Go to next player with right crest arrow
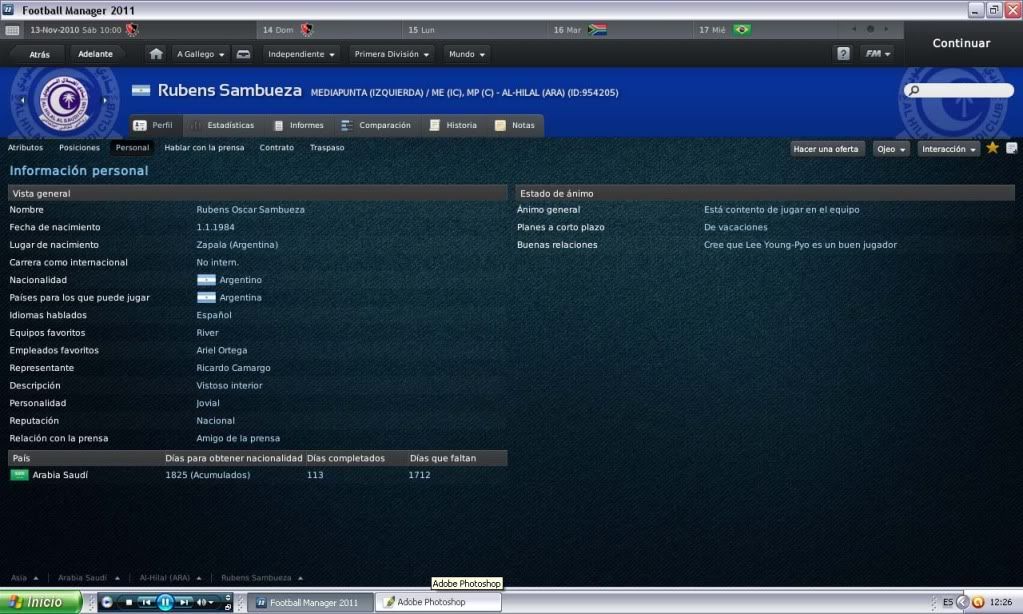The width and height of the screenshot is (1023, 614). tap(104, 100)
